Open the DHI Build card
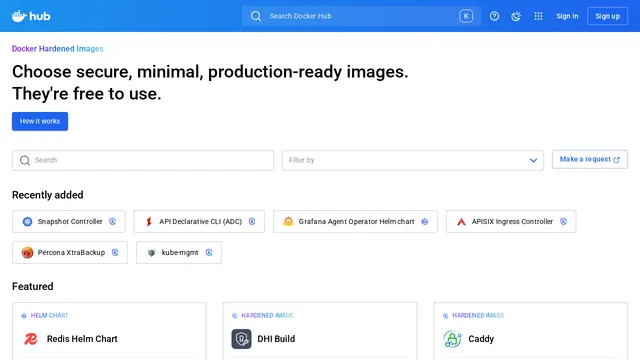Viewport: 640px width, 360px height. pyautogui.click(x=320, y=331)
